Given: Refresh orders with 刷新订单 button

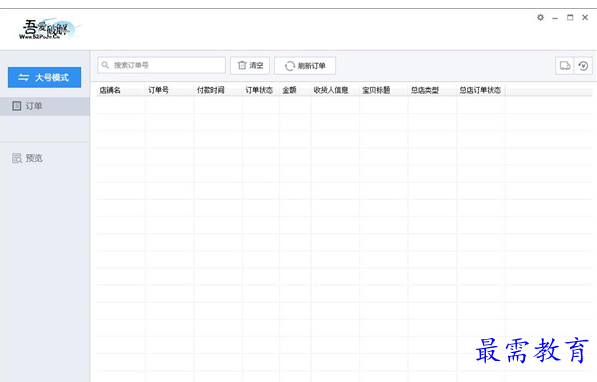Looking at the screenshot, I should point(305,66).
